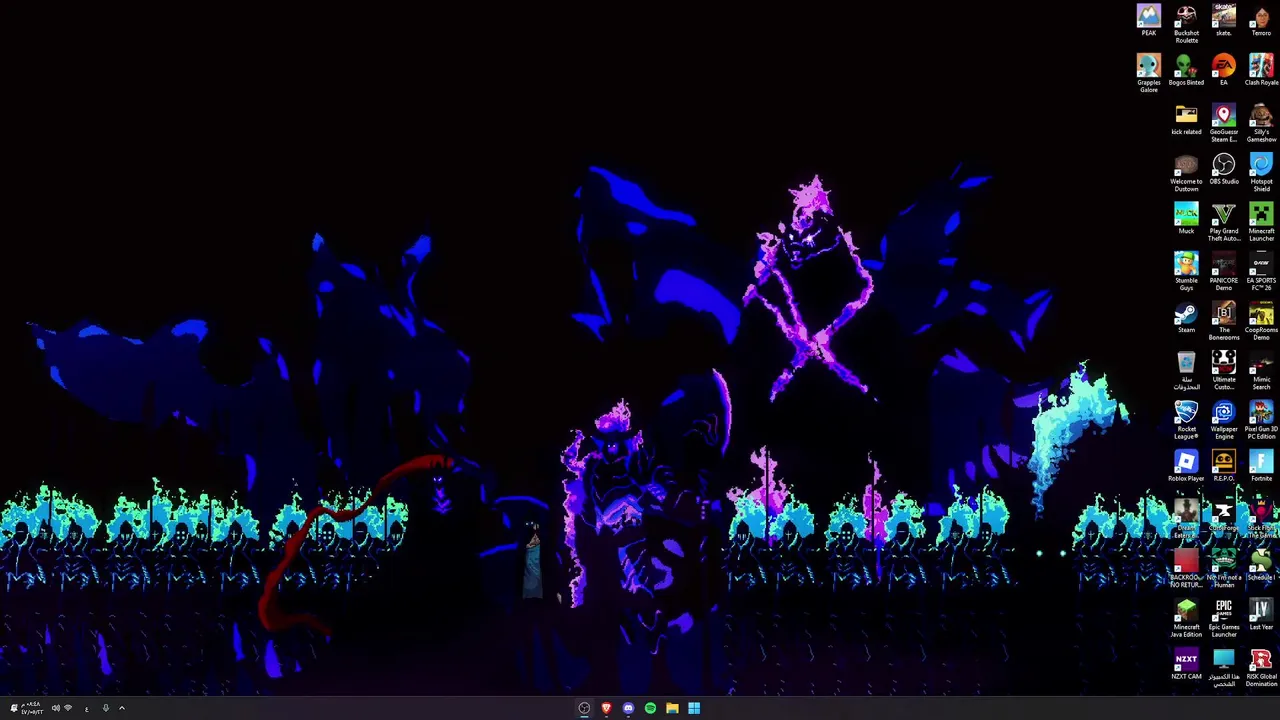The image size is (1280, 720).
Task: Open Brave browser from the taskbar
Action: (606, 708)
